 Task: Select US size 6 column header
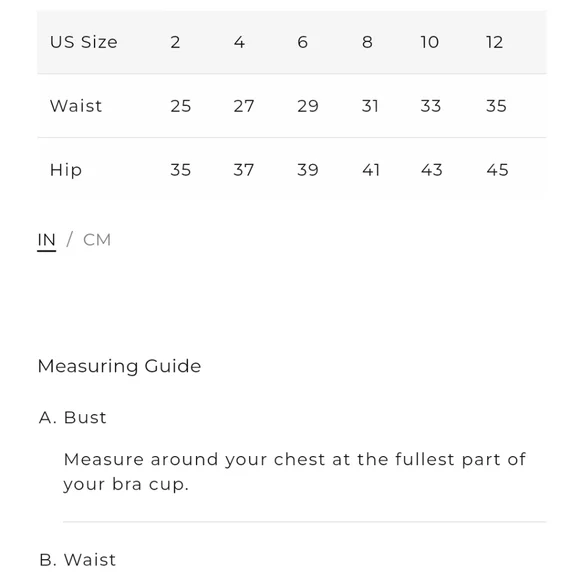(x=303, y=42)
